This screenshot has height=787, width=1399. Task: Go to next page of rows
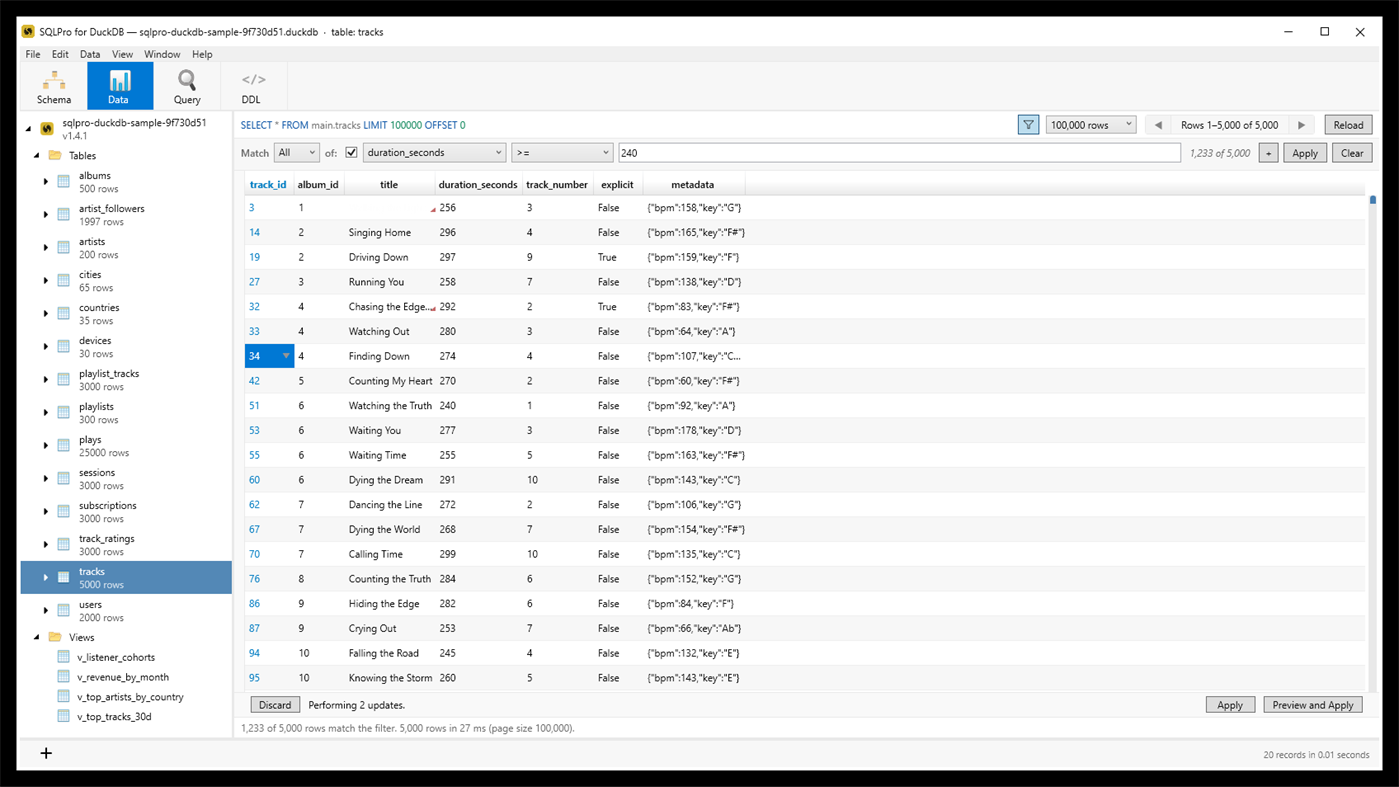click(1301, 125)
